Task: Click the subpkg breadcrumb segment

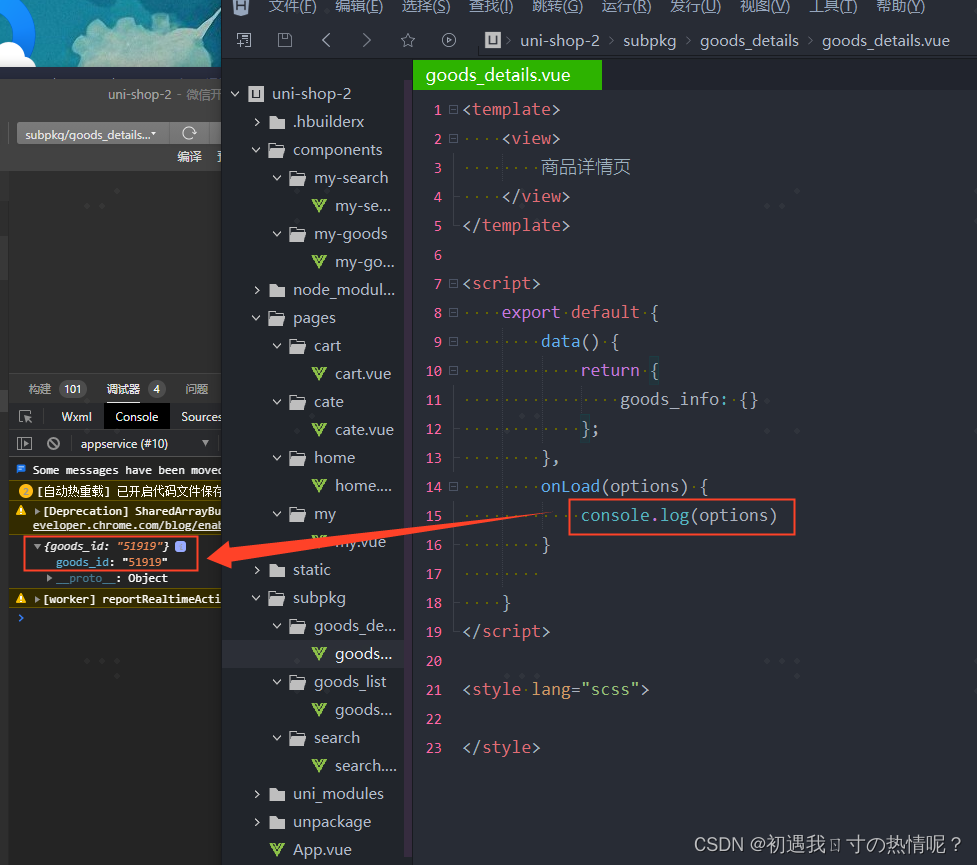Action: tap(649, 41)
